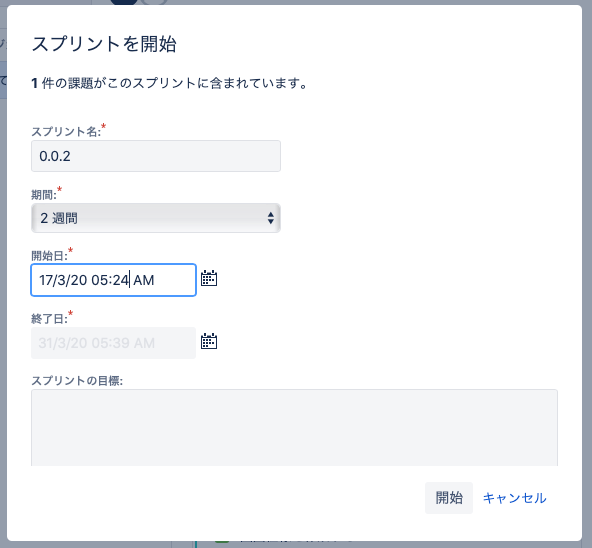Click the スプリント名 label
This screenshot has width=592, height=548.
(x=66, y=131)
